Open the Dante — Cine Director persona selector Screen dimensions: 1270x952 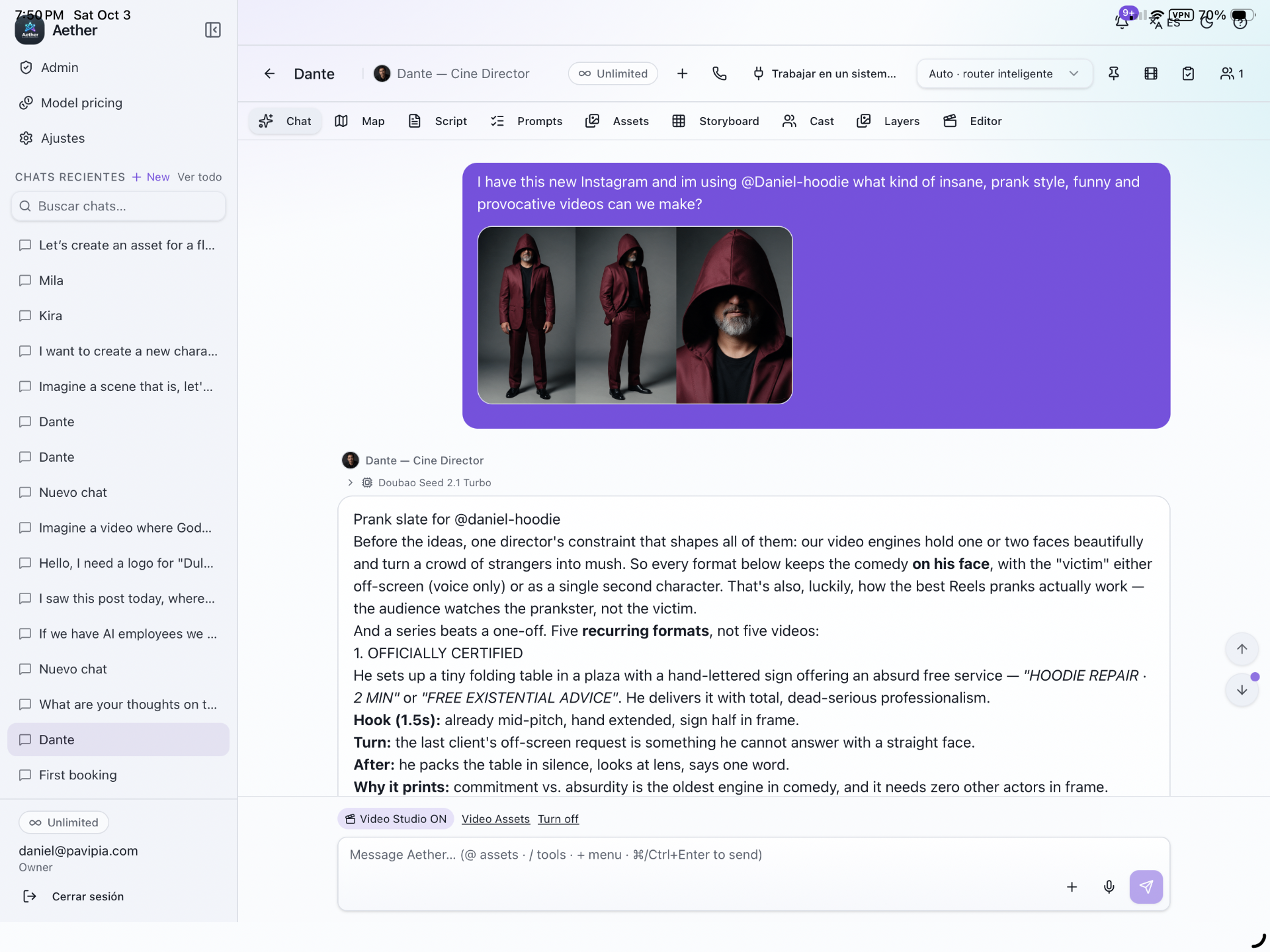click(x=452, y=73)
